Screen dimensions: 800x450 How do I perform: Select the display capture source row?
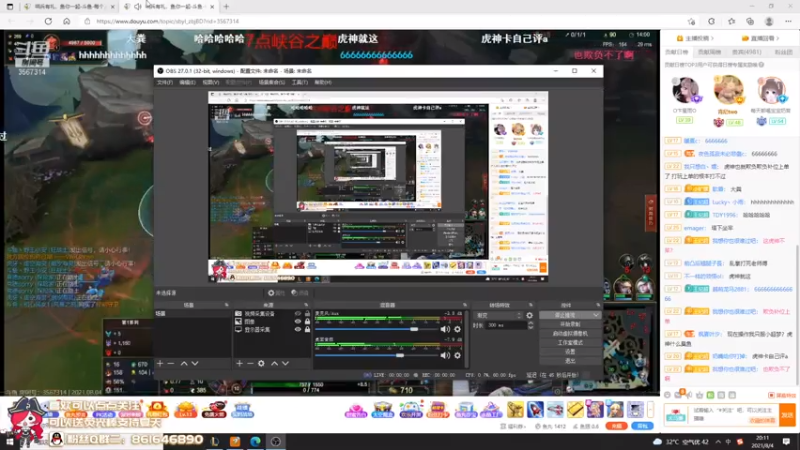click(x=272, y=330)
